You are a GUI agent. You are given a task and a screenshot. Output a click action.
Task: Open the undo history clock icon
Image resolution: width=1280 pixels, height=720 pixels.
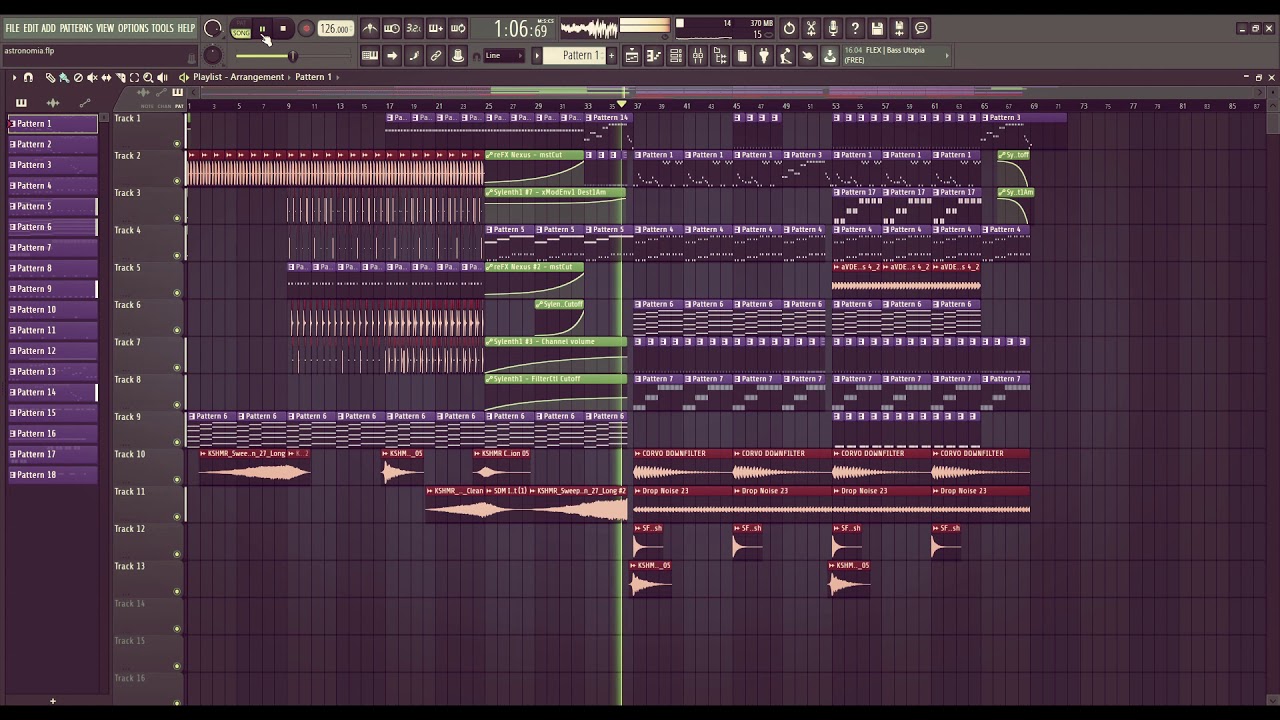[790, 28]
